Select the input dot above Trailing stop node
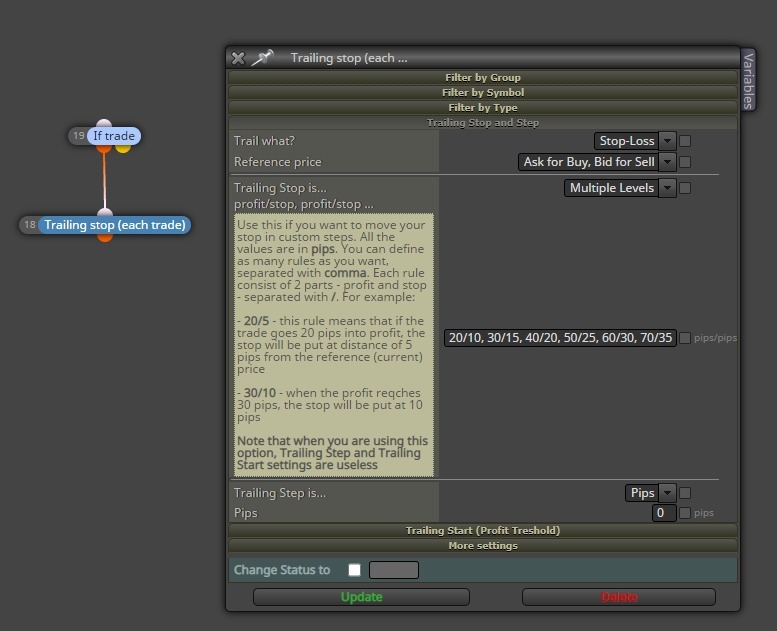 (x=105, y=213)
